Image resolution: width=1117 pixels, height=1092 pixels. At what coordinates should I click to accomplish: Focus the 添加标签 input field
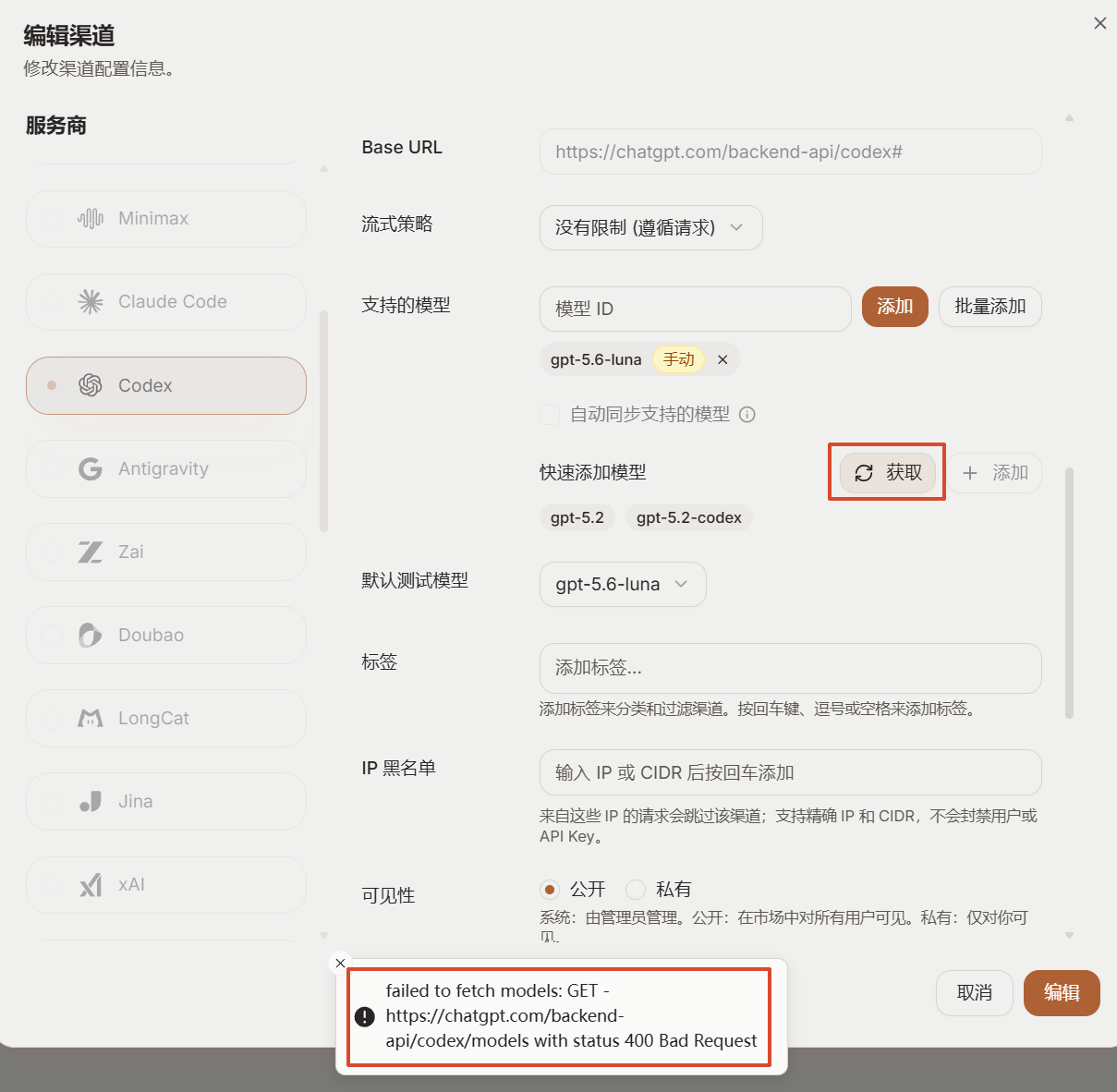[790, 668]
